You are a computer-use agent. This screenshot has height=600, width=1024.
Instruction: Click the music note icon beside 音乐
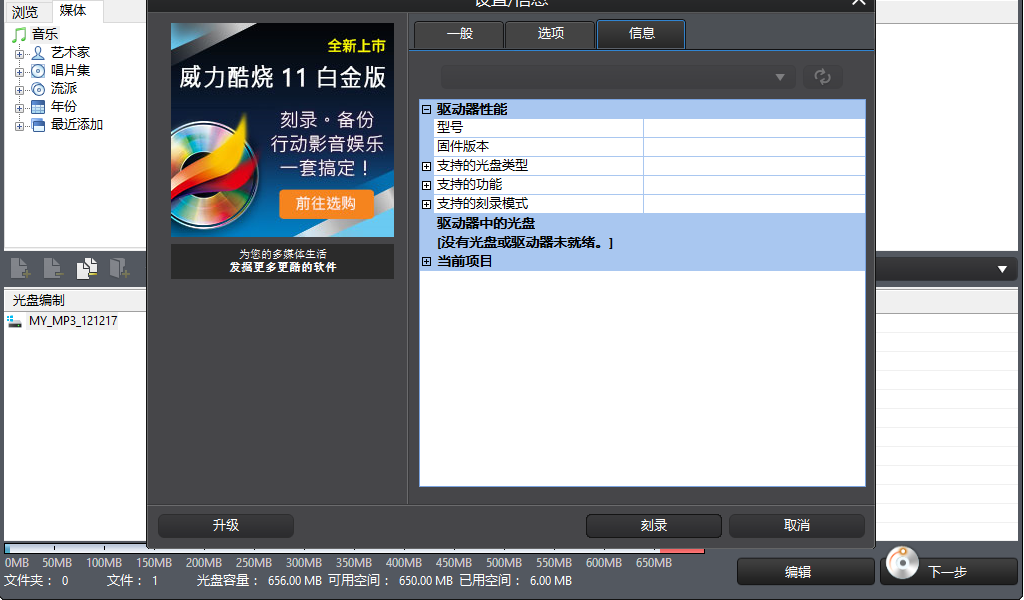(20, 34)
